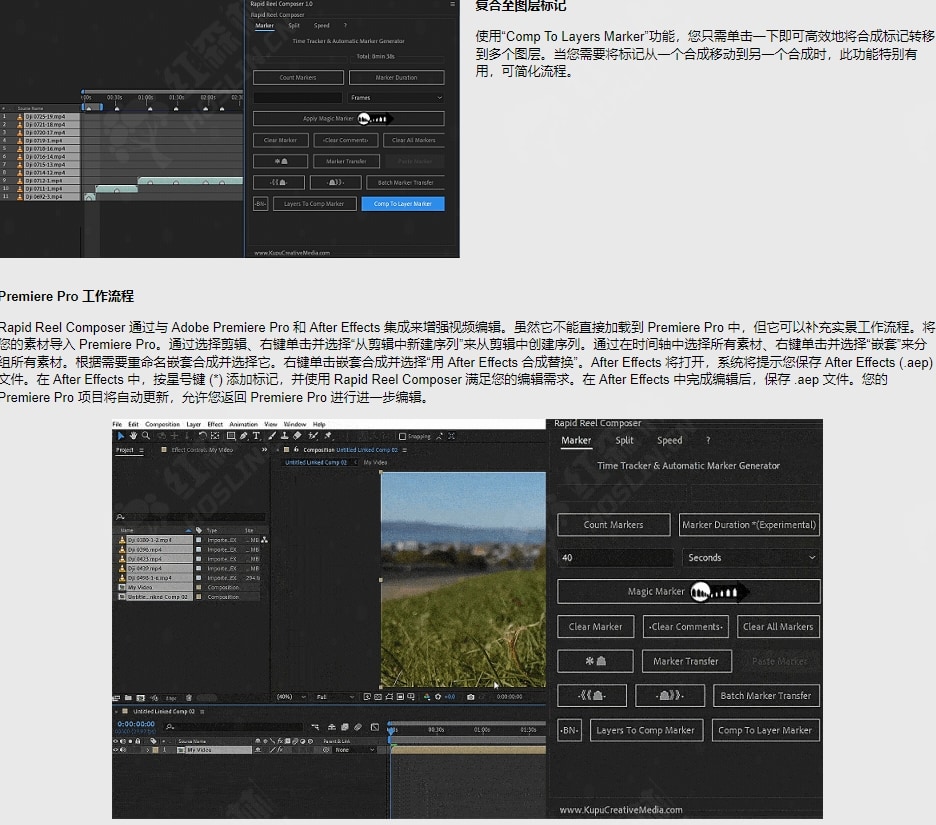Click the new composition icon in Project footer
The width and height of the screenshot is (936, 825).
pos(141,697)
